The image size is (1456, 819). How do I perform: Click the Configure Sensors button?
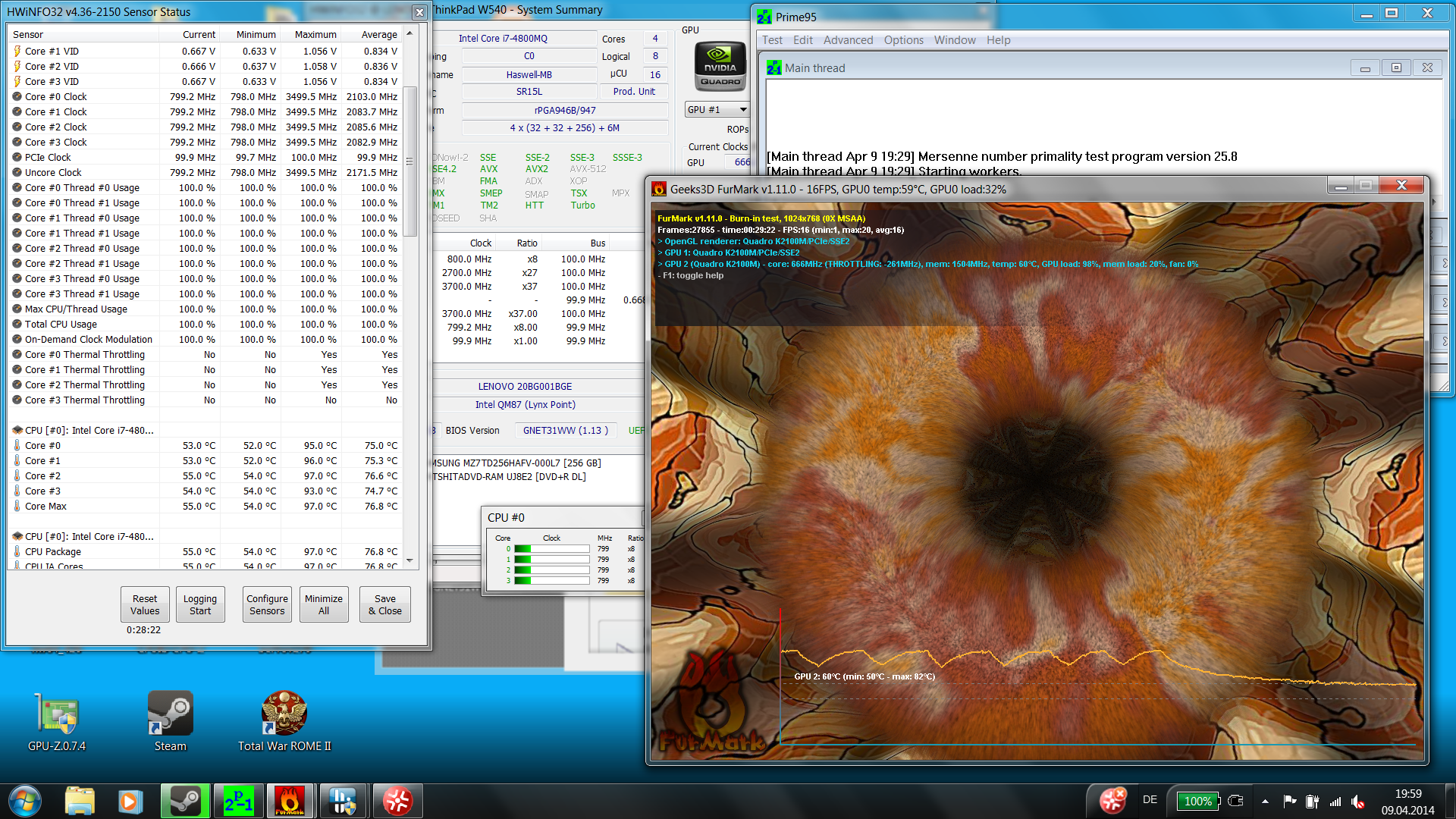point(267,604)
